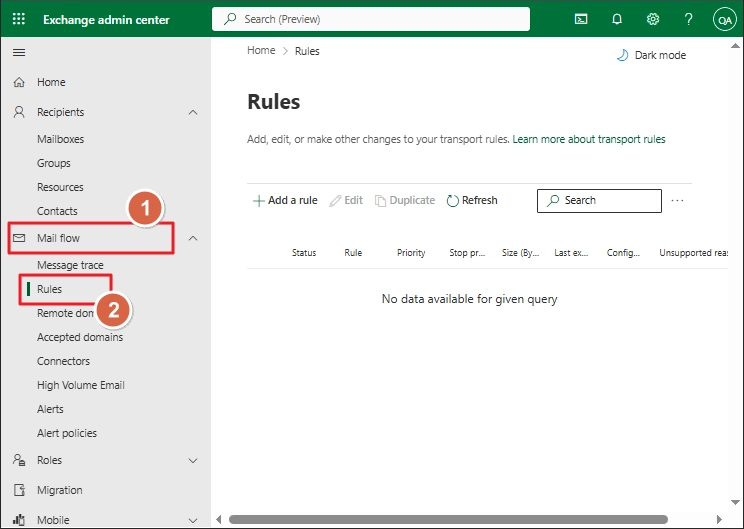Screen dimensions: 744x529
Task: Focus the top Search (Preview) field
Action: [371, 19]
